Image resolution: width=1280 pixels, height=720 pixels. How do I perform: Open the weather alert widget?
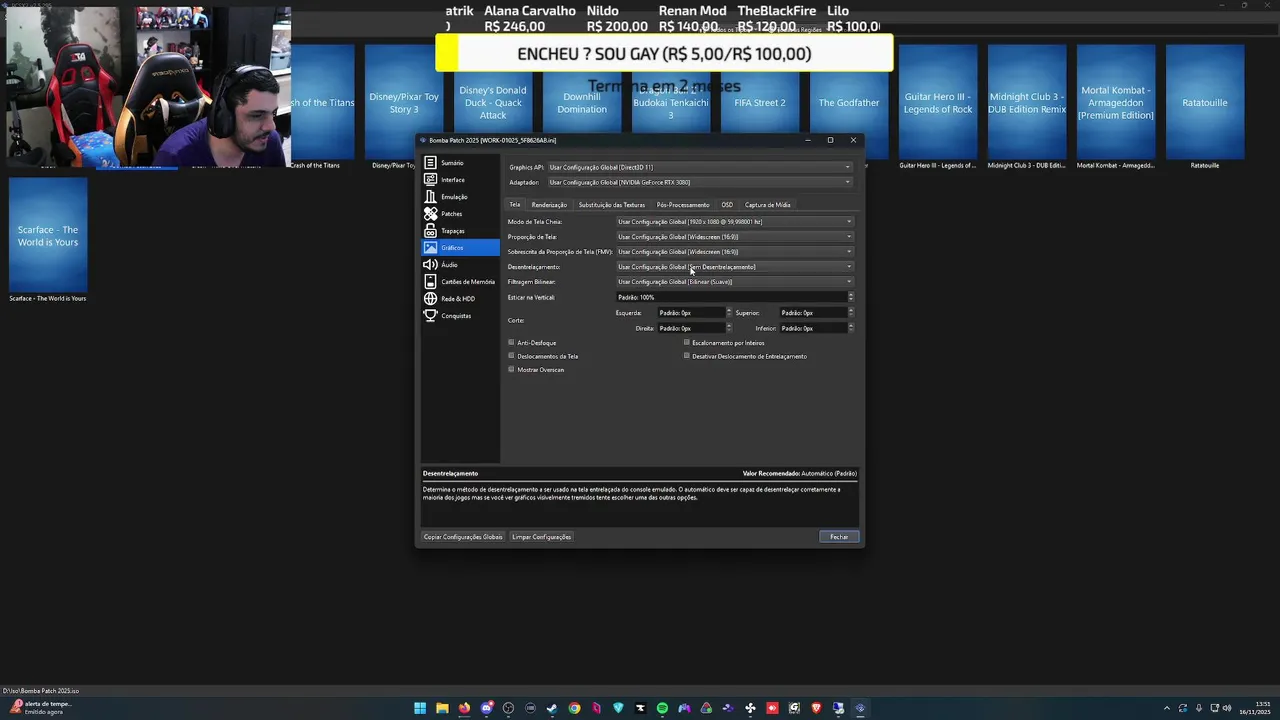pyautogui.click(x=40, y=707)
